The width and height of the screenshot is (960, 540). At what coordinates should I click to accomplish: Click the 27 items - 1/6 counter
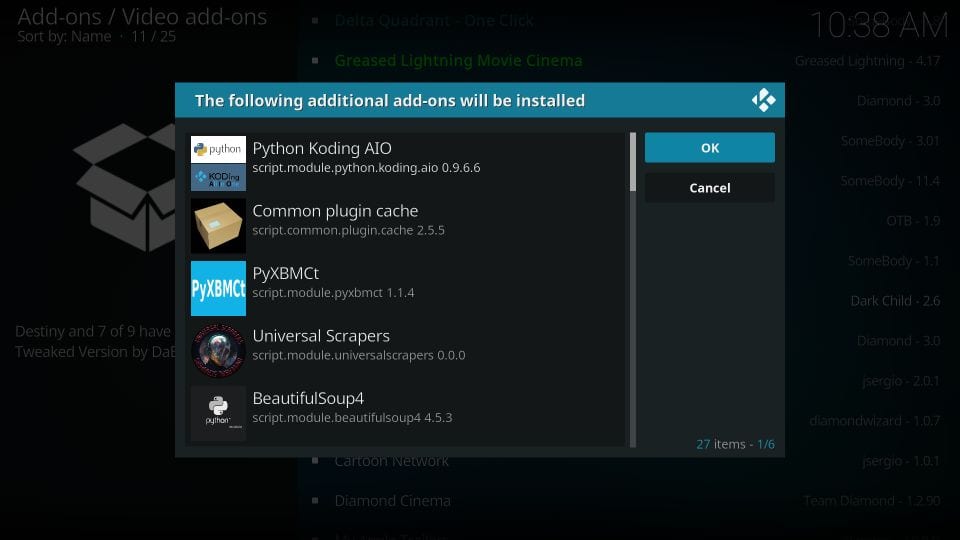(x=735, y=444)
